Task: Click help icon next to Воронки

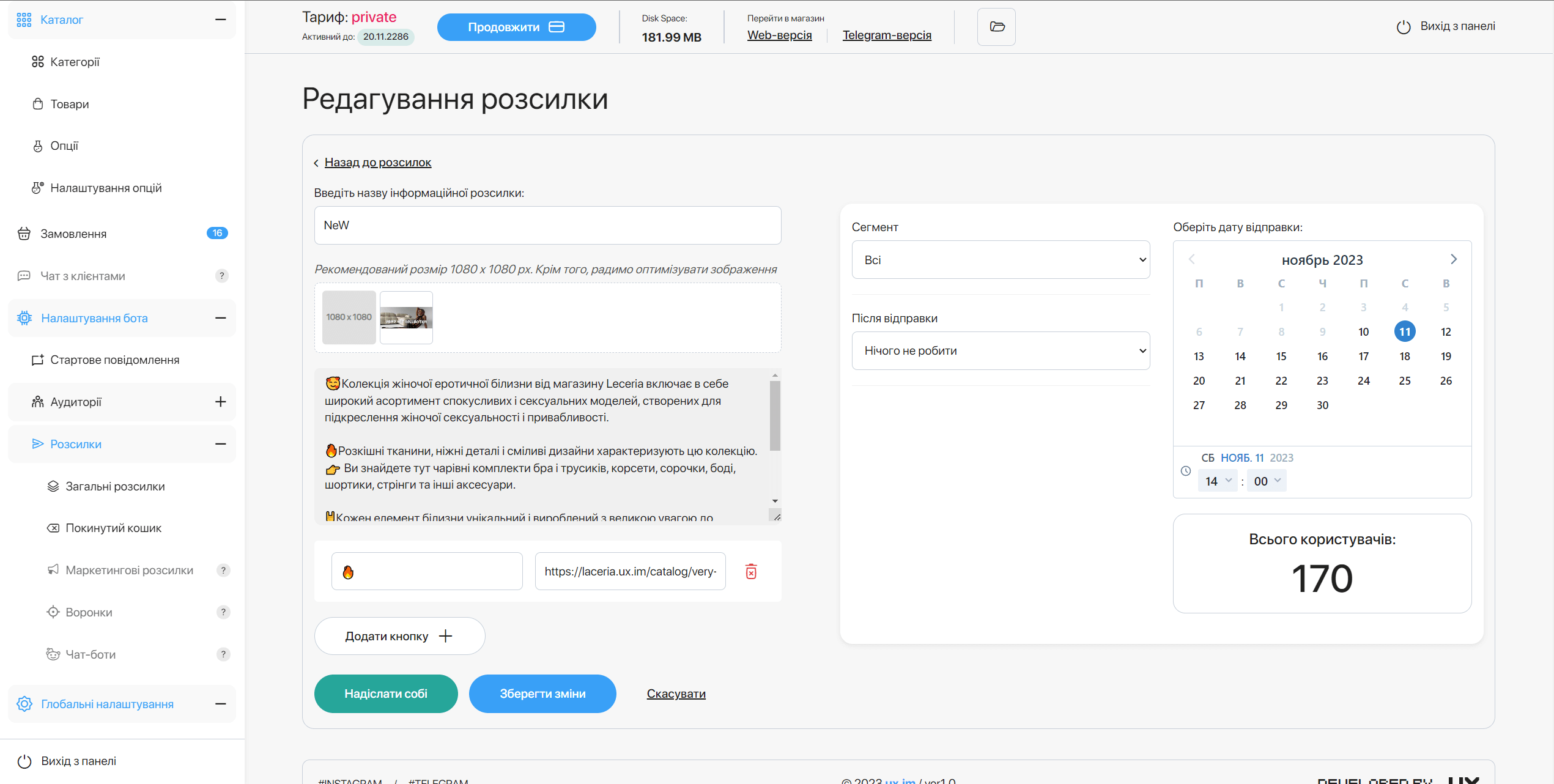Action: (x=223, y=612)
